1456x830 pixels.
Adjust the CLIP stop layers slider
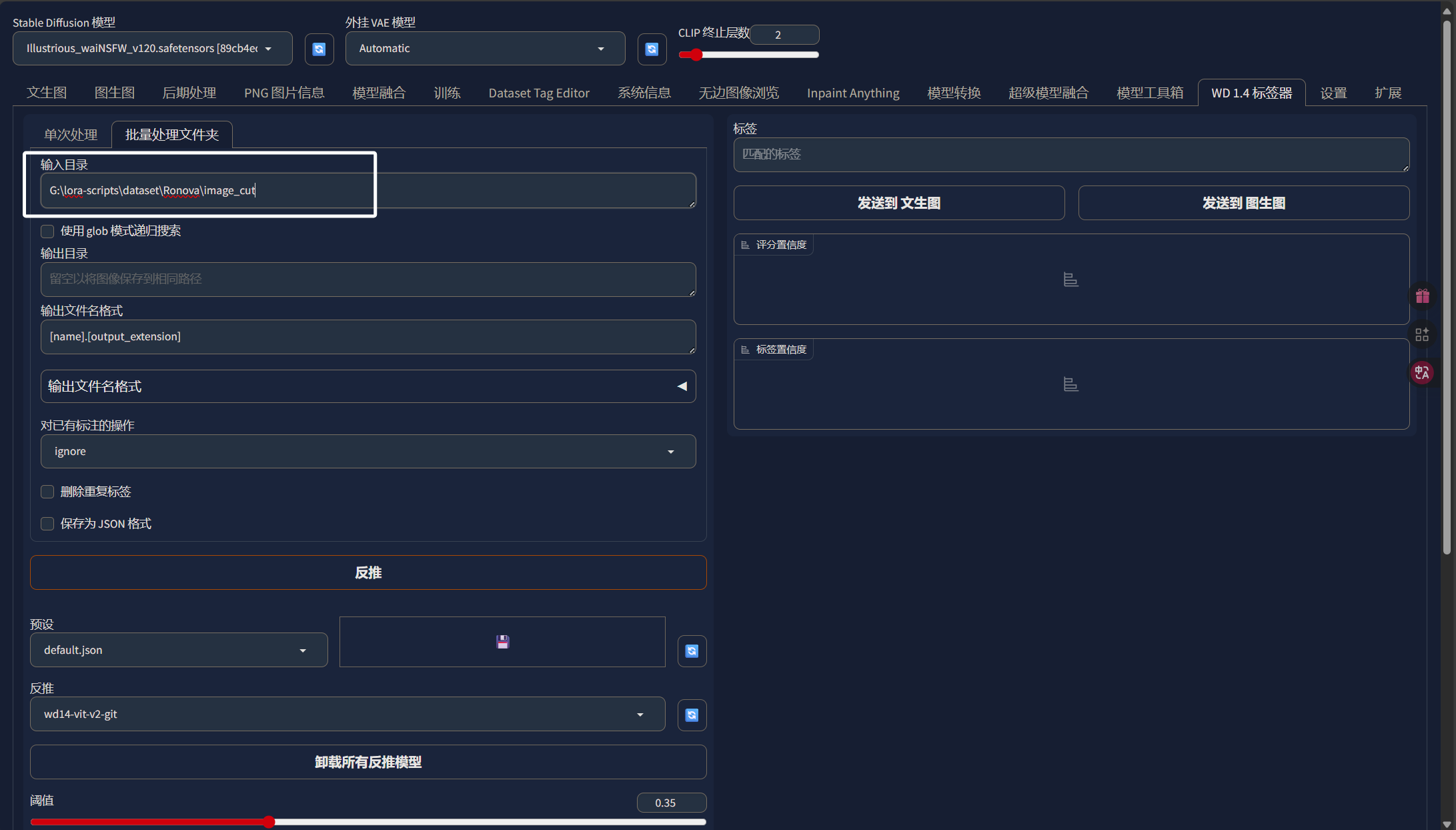tap(748, 55)
